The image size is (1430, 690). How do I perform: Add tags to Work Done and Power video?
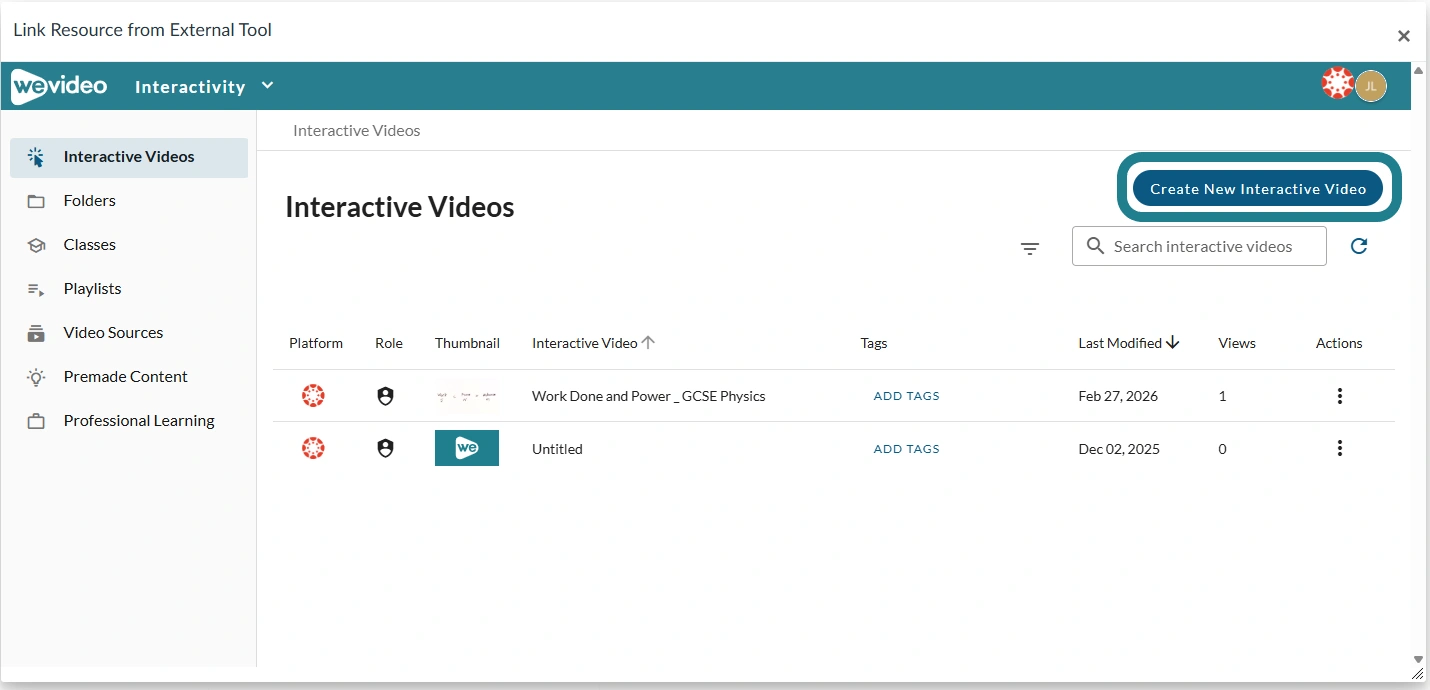[x=906, y=396]
